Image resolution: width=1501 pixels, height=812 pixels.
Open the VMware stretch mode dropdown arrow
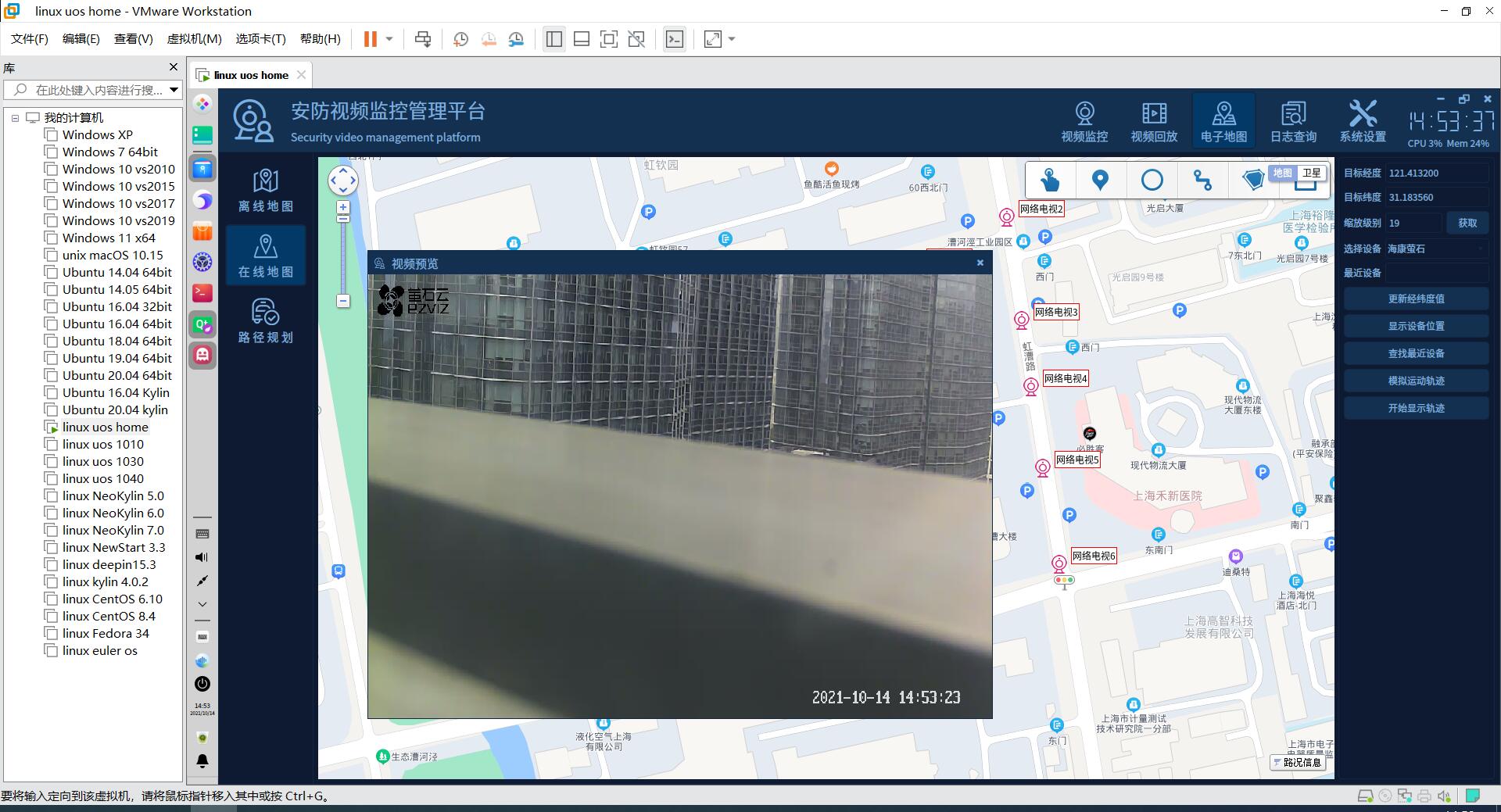coord(732,39)
